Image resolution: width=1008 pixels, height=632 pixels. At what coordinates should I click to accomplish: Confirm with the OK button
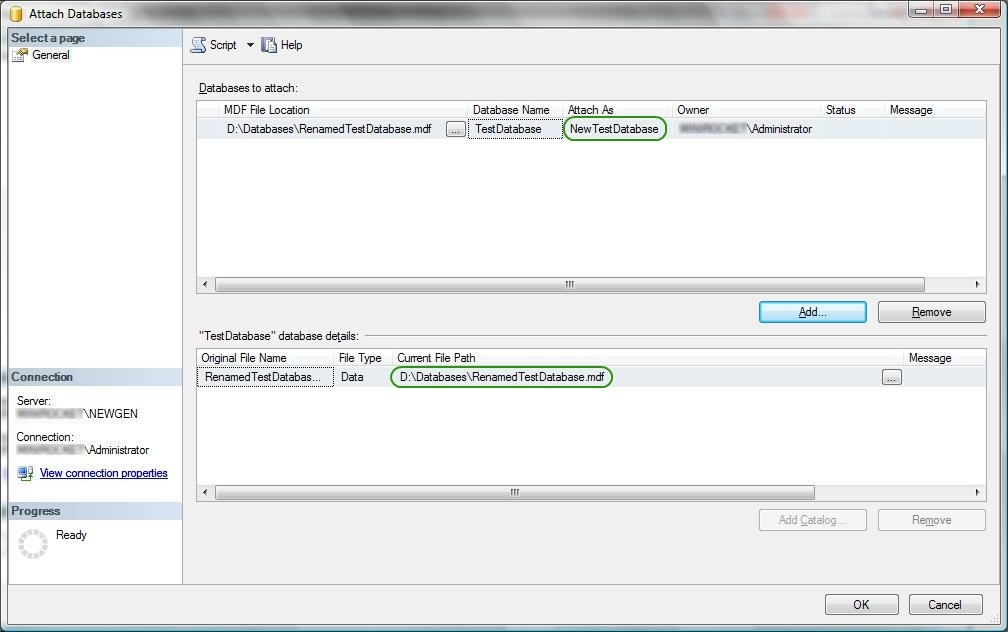pos(861,605)
